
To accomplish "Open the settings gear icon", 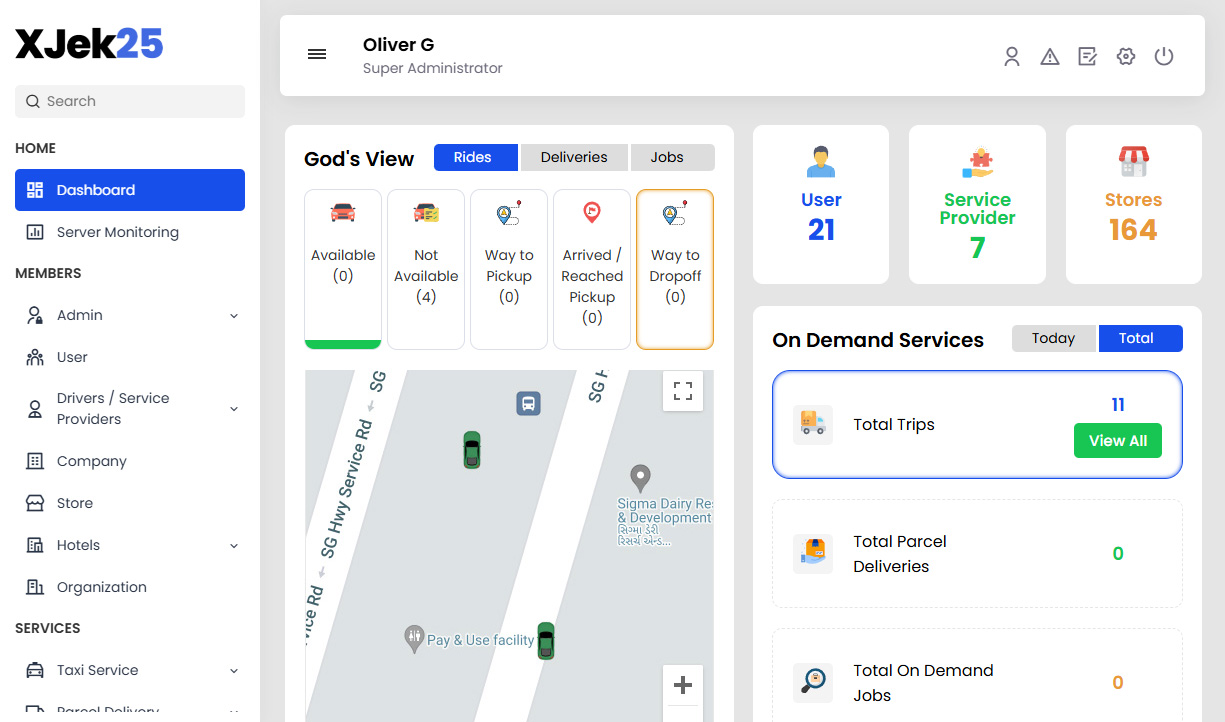I will coord(1125,57).
